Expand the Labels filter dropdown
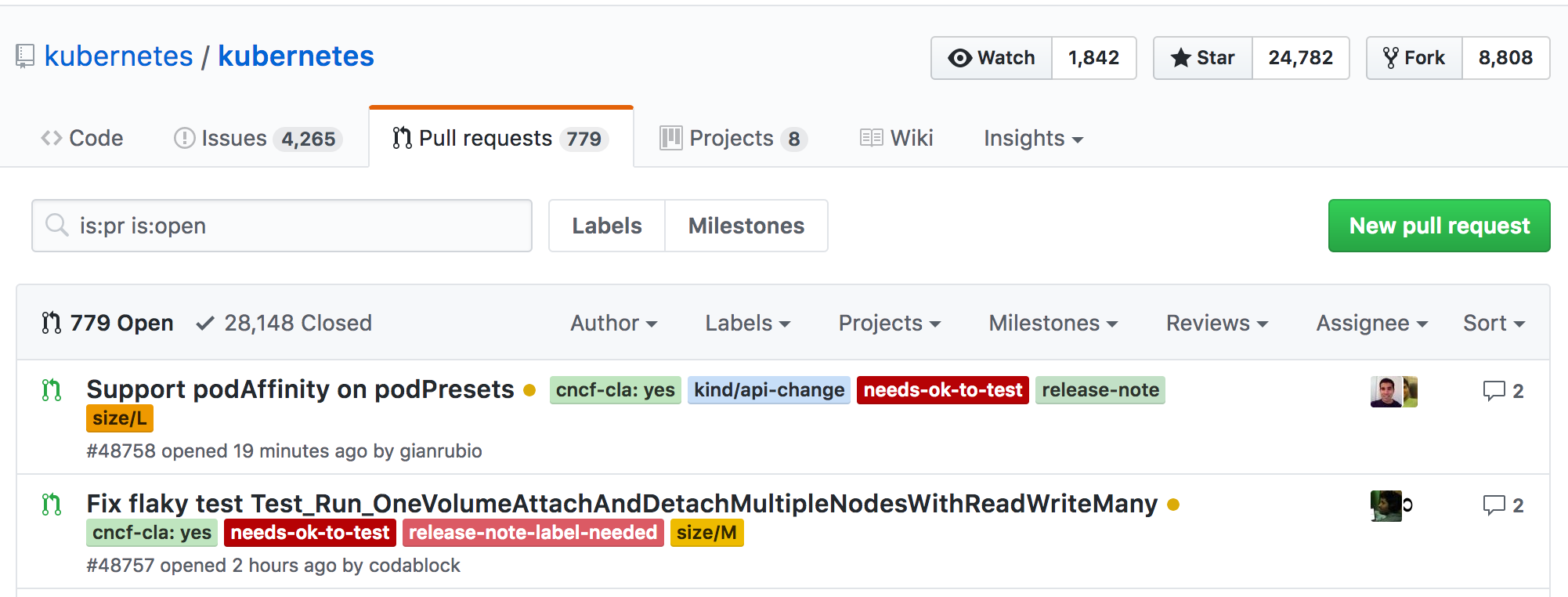 tap(748, 323)
